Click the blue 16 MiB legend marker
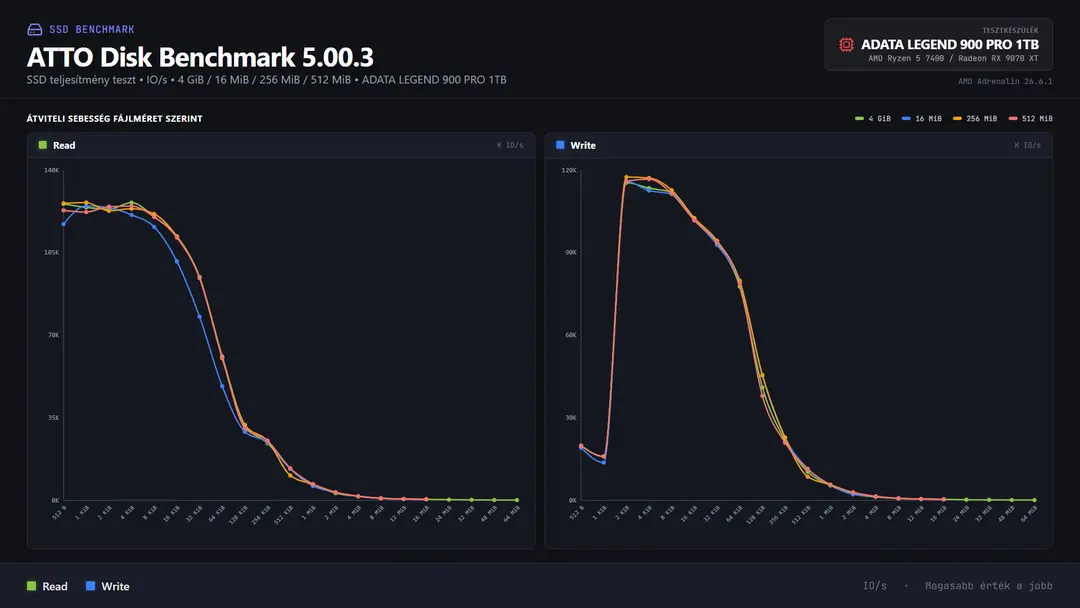Image resolution: width=1080 pixels, height=608 pixels. (x=906, y=118)
